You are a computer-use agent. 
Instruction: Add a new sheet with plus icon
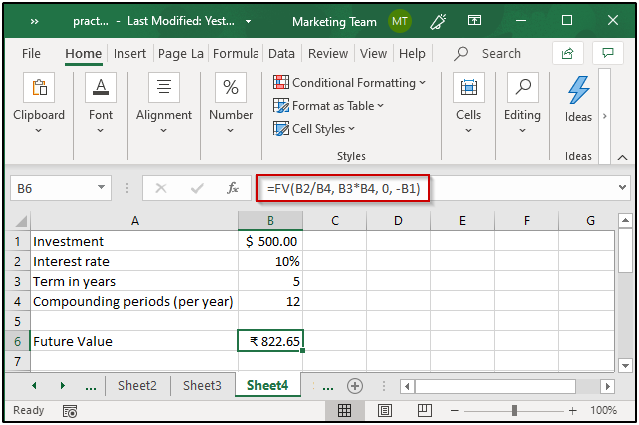click(x=355, y=386)
